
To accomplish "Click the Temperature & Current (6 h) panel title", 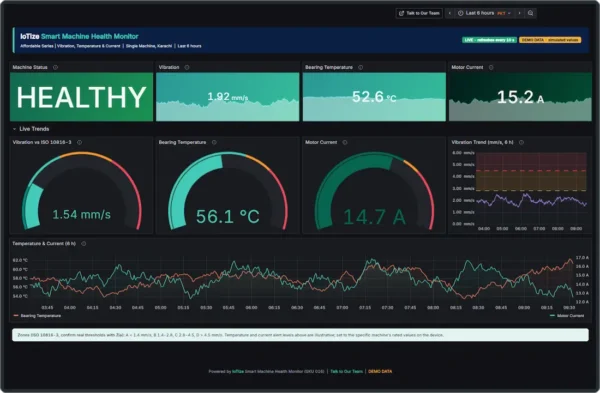I will pos(44,244).
